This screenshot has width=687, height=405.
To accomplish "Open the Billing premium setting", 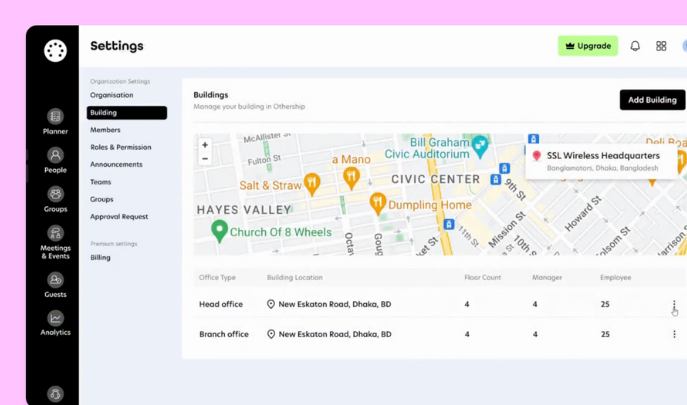I will [100, 258].
